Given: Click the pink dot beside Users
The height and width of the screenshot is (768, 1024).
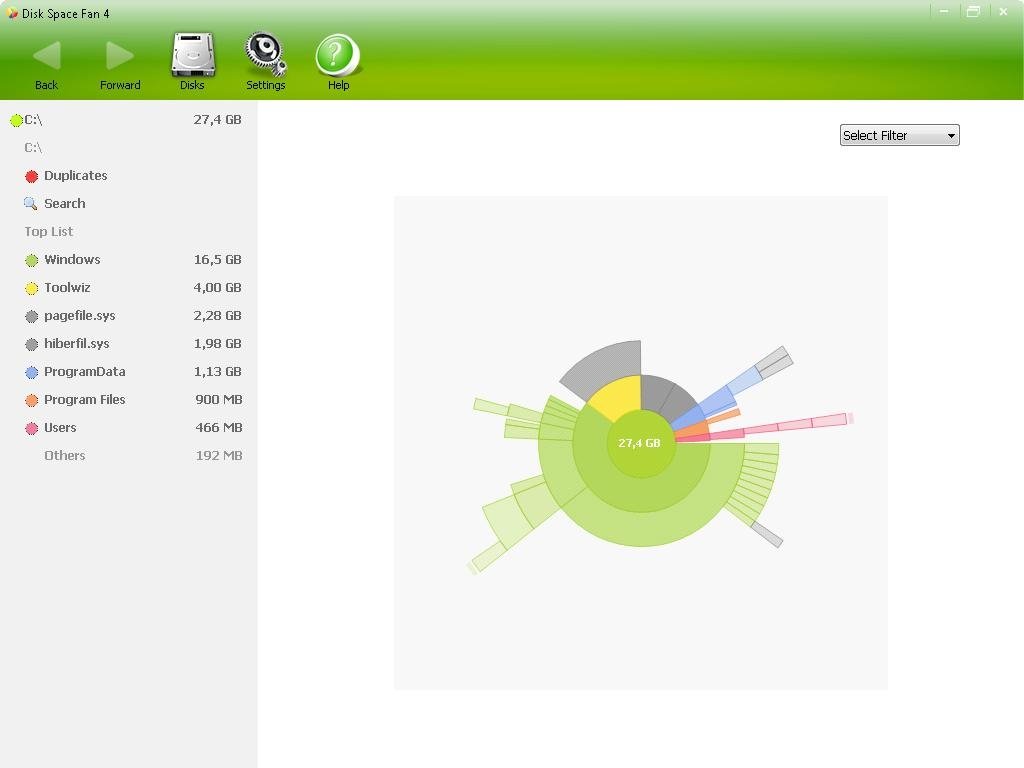Looking at the screenshot, I should tap(31, 428).
